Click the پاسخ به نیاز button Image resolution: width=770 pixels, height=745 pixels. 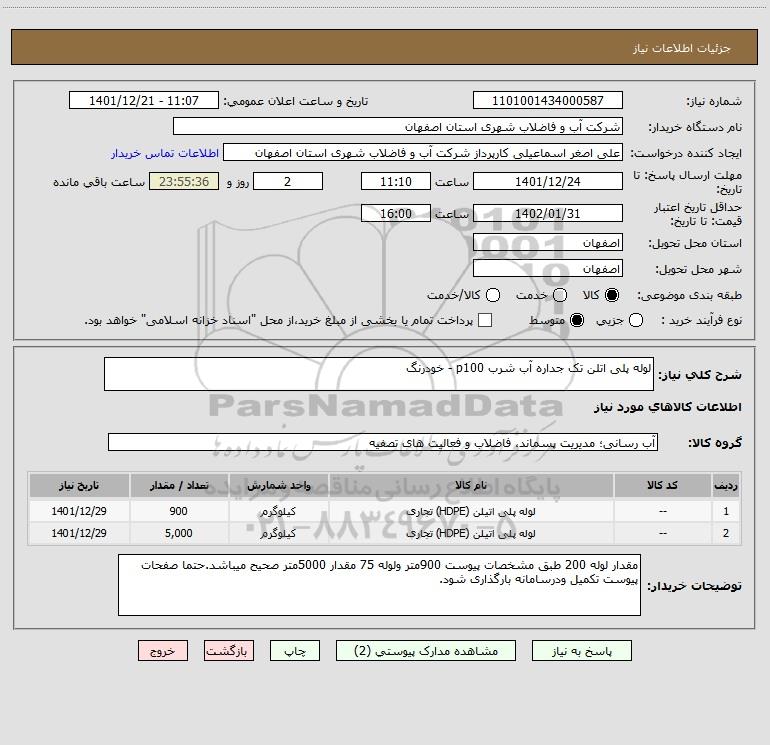pos(581,651)
